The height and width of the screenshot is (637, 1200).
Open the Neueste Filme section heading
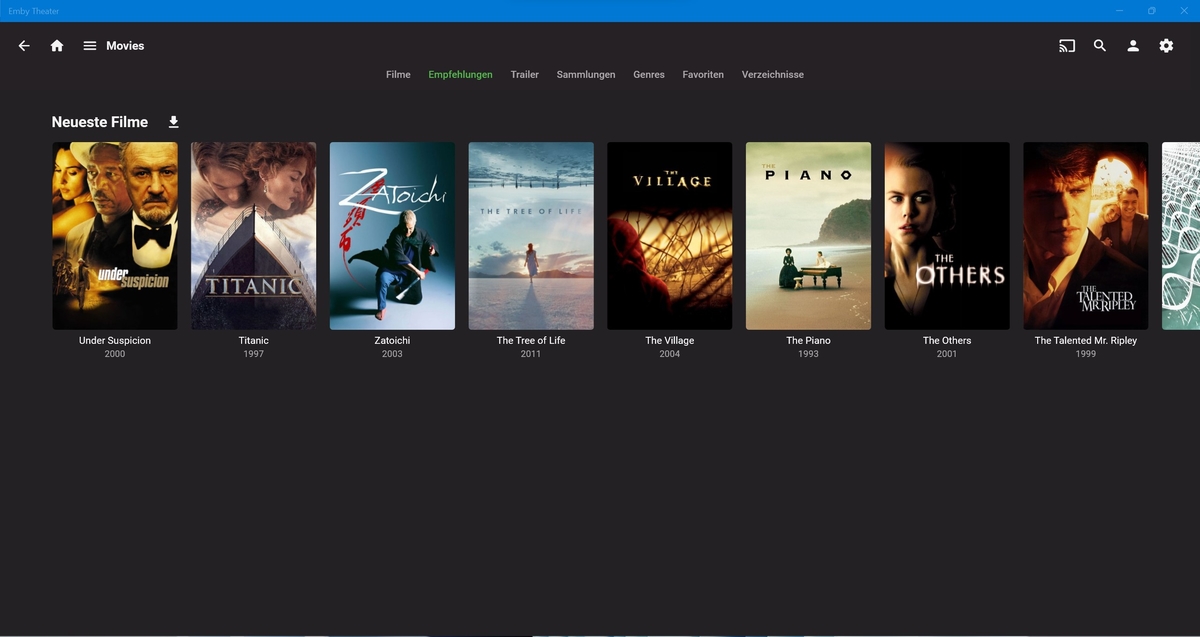point(100,122)
